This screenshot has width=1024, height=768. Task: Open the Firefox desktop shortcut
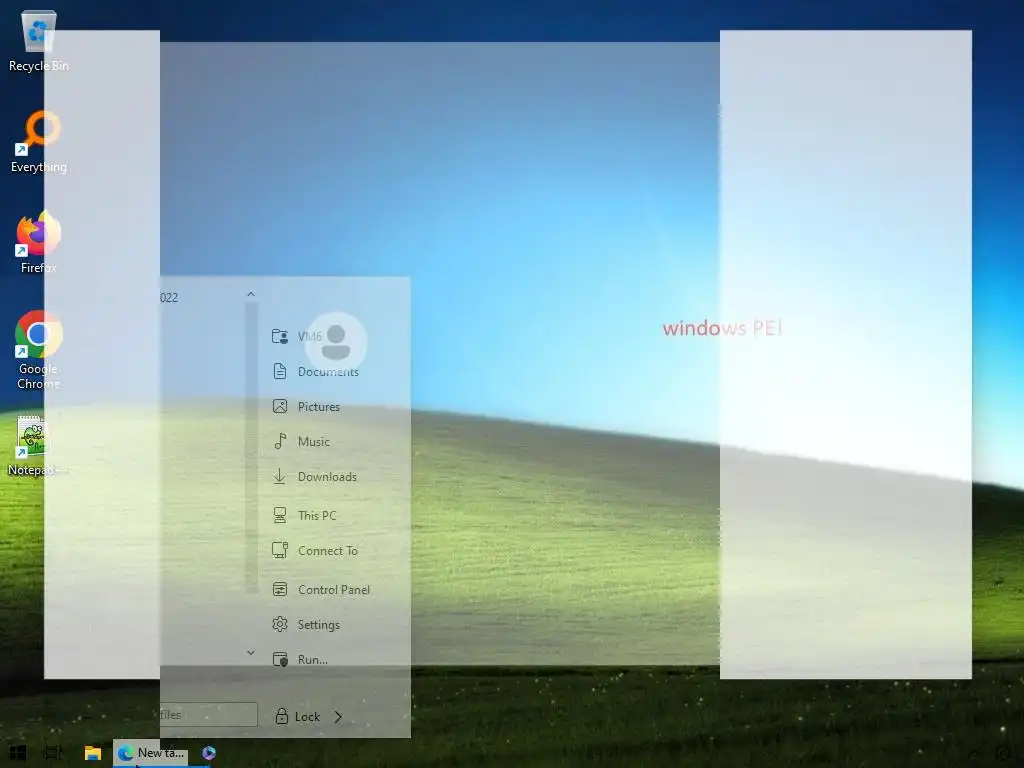coord(39,242)
